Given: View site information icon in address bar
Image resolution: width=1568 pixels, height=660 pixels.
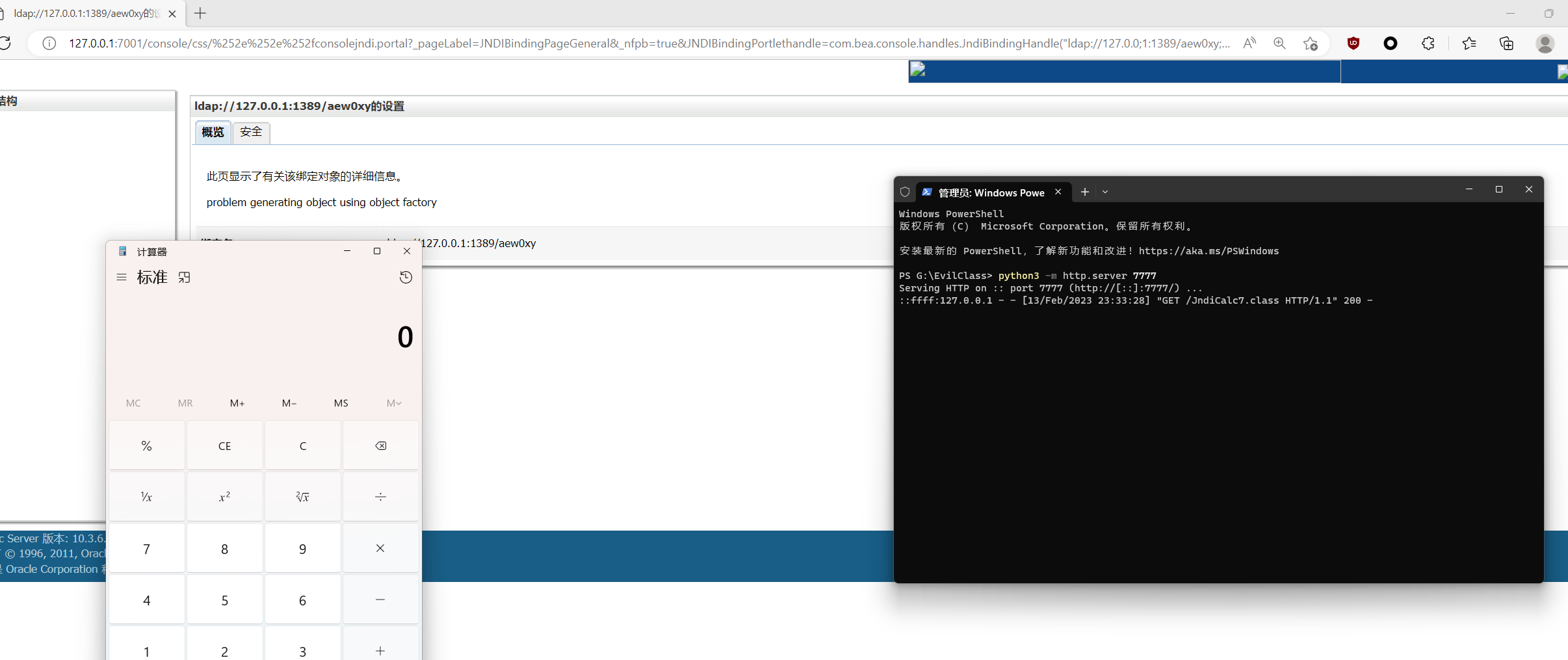Looking at the screenshot, I should pyautogui.click(x=49, y=43).
